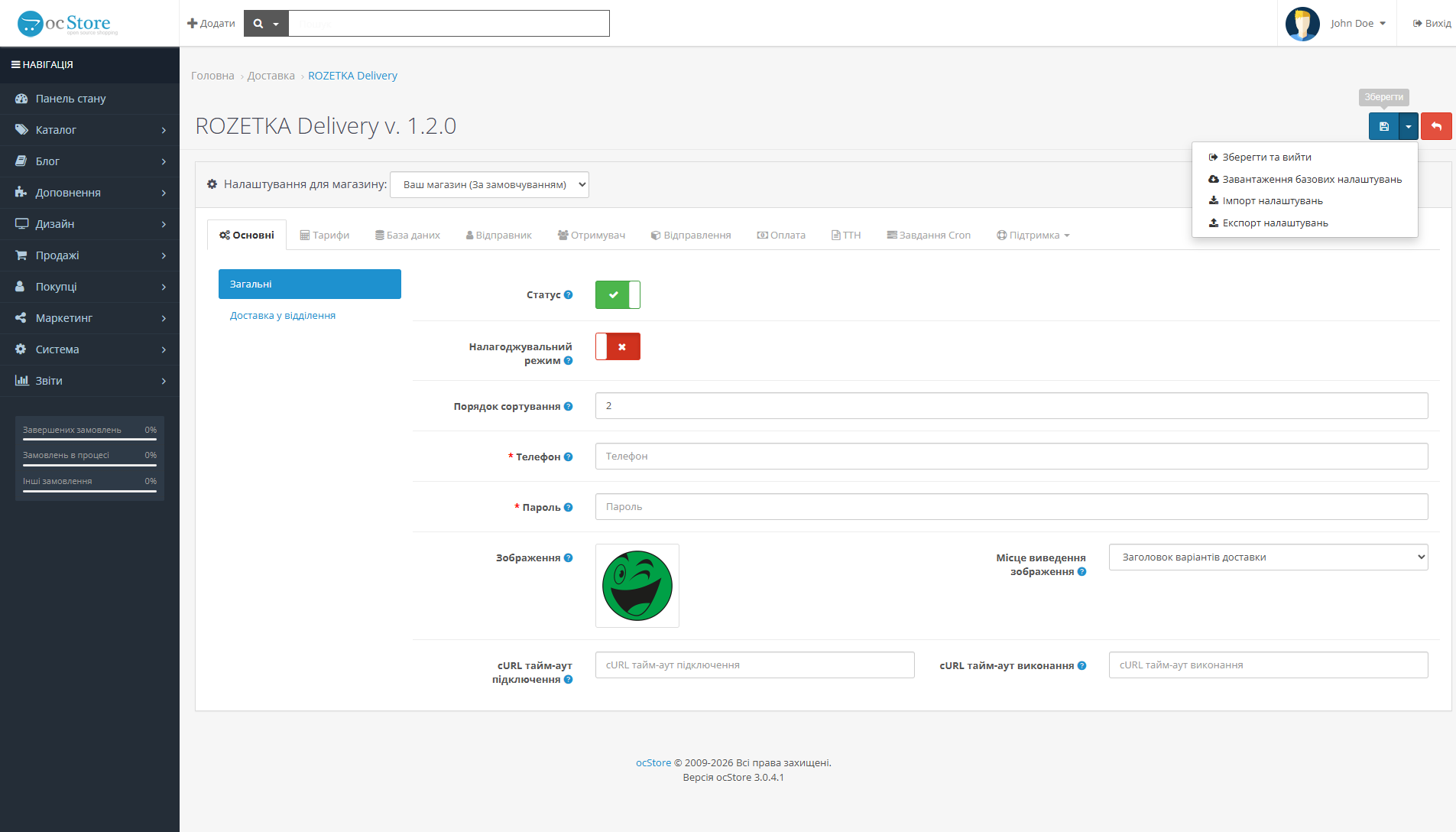Click the Телефон input field
This screenshot has width=1456, height=832.
pos(1011,457)
